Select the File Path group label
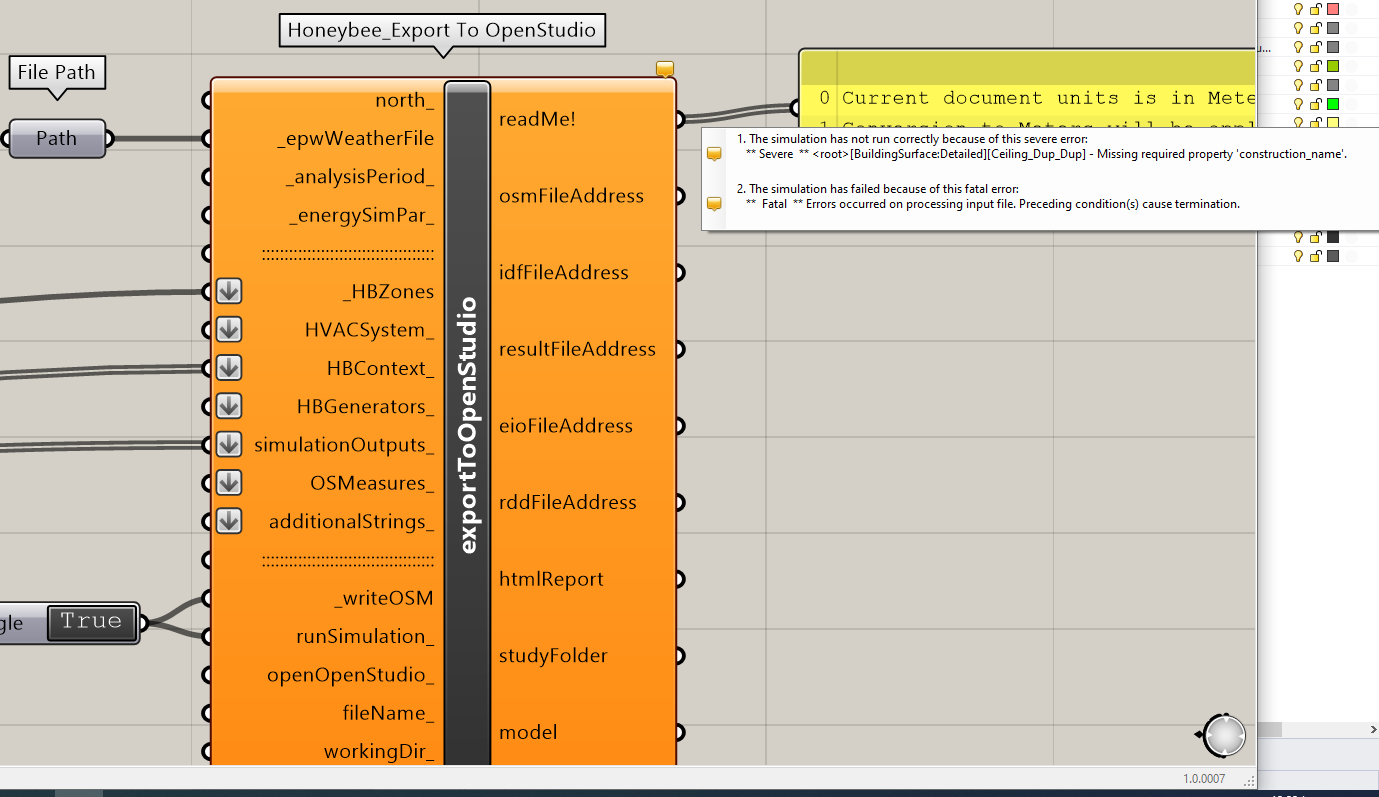This screenshot has height=797, width=1379. [57, 73]
